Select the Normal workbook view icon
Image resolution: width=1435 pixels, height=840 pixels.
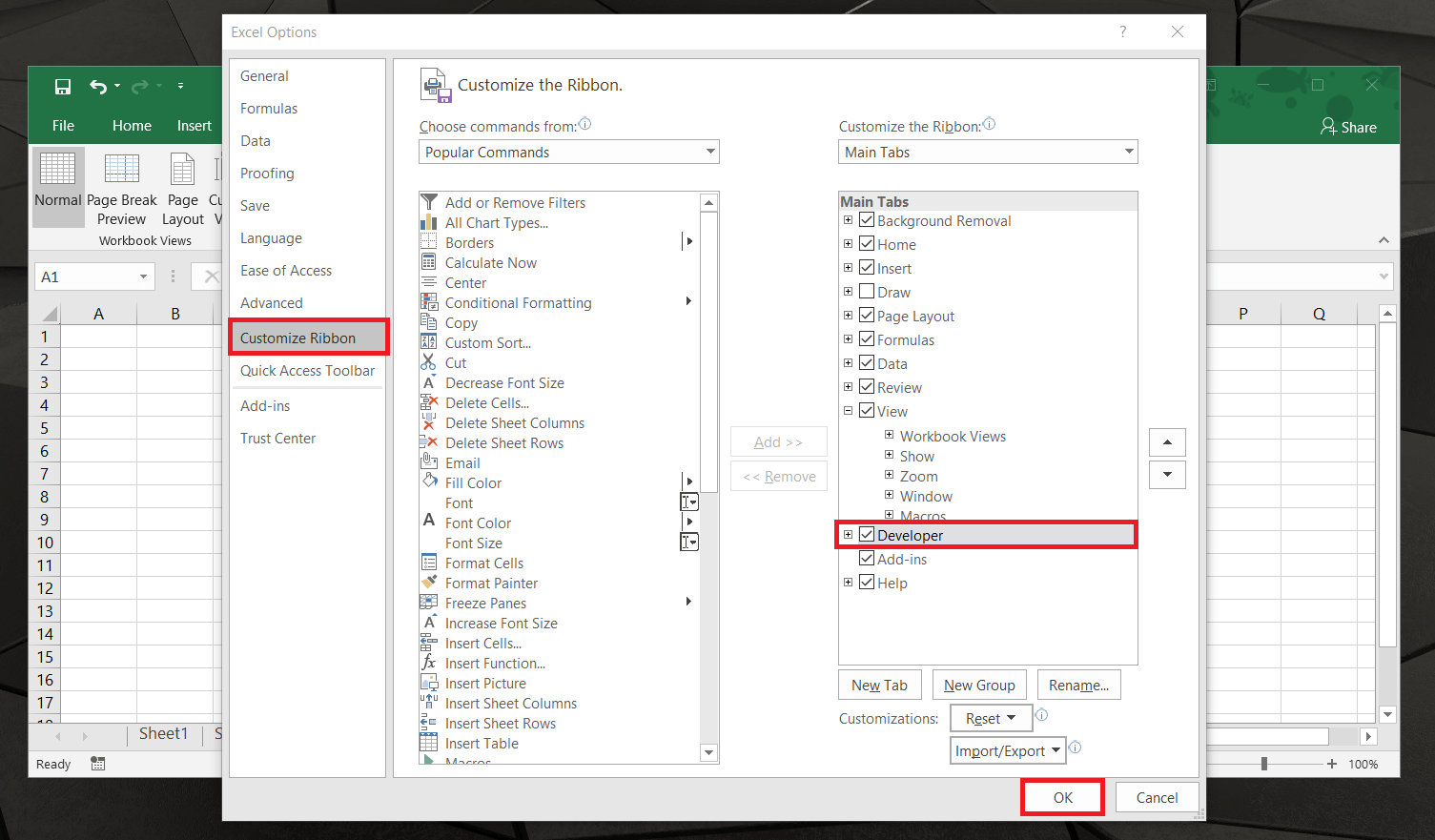tap(57, 169)
